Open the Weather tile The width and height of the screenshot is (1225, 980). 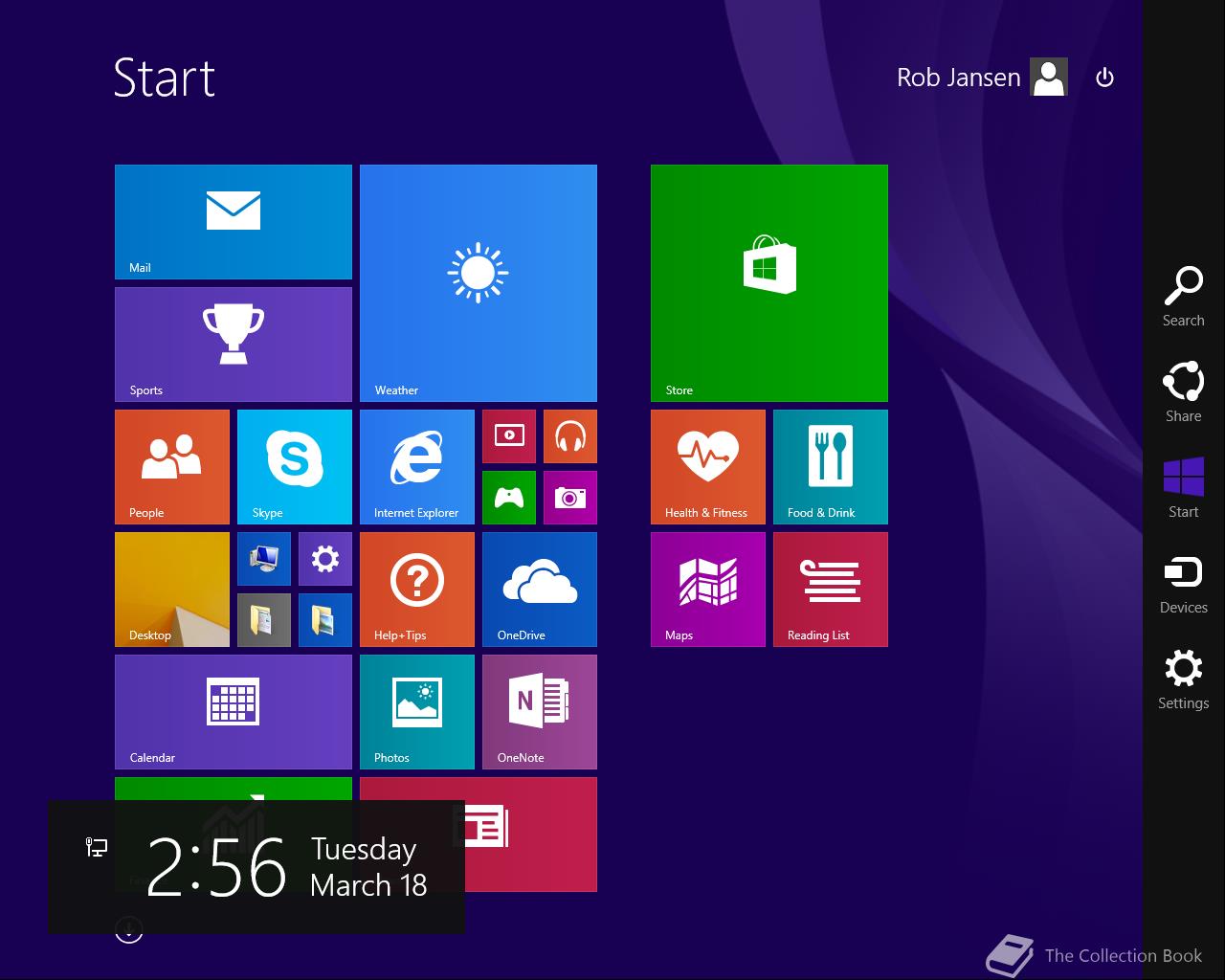coord(479,283)
